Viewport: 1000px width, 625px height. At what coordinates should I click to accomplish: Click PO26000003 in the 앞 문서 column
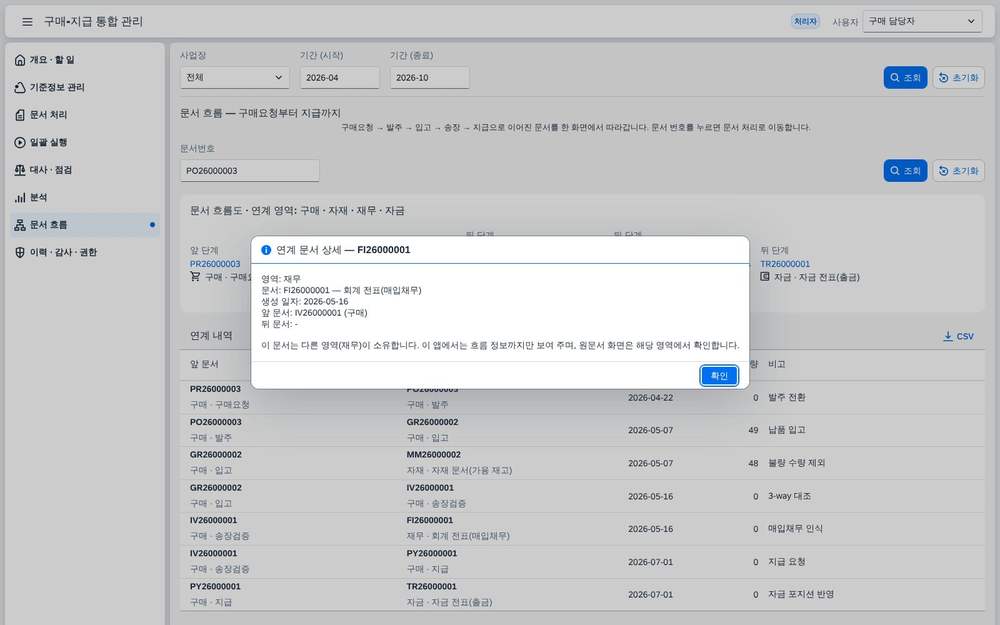coord(215,422)
